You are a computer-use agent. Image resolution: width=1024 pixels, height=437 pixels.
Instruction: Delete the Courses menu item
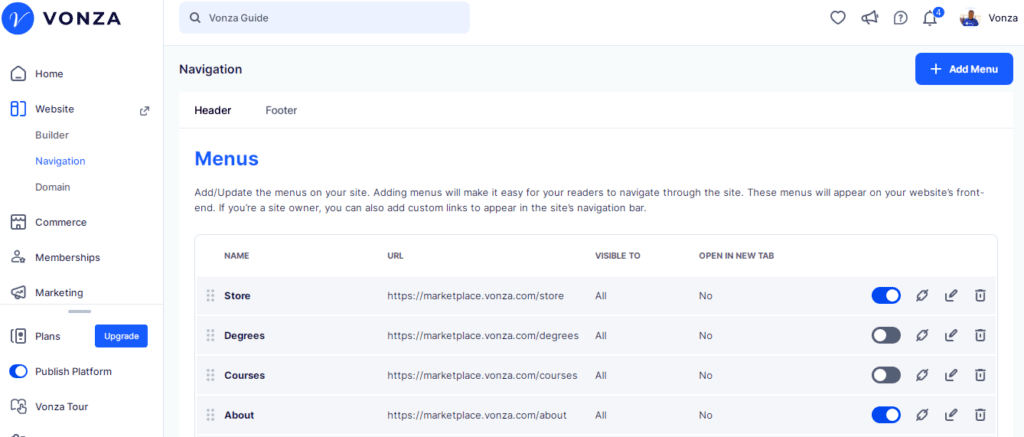coord(980,375)
